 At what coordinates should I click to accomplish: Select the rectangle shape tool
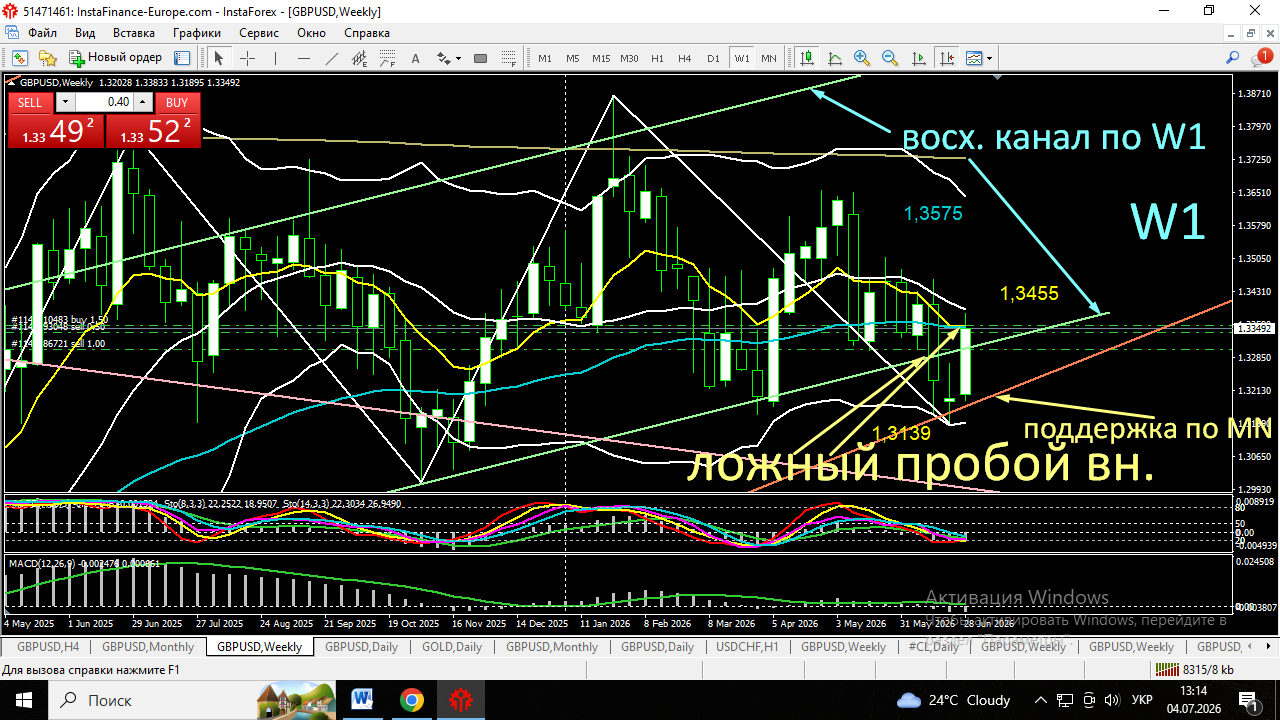(480, 58)
